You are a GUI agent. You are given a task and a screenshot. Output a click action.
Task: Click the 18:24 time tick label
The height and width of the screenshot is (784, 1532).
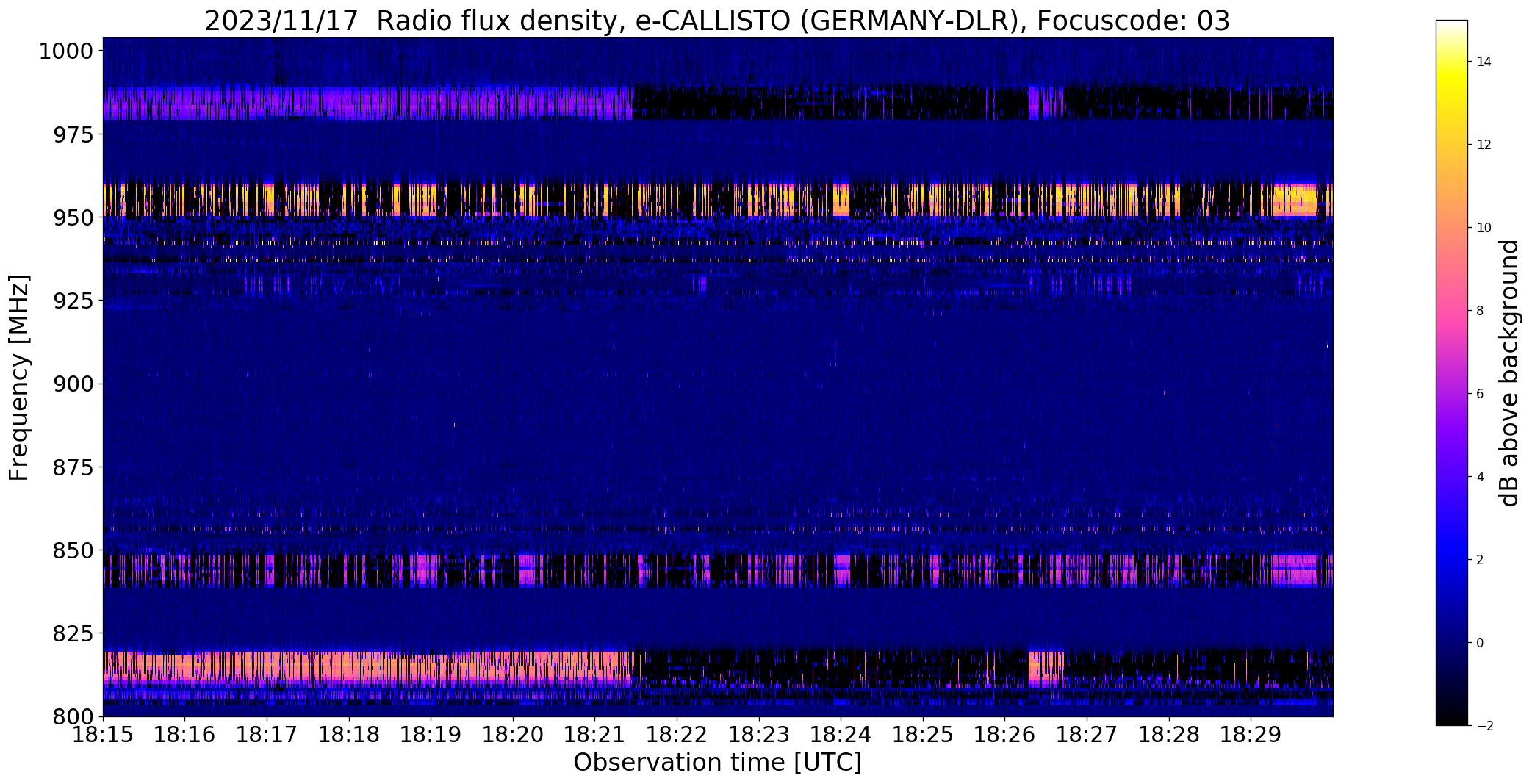click(x=841, y=735)
